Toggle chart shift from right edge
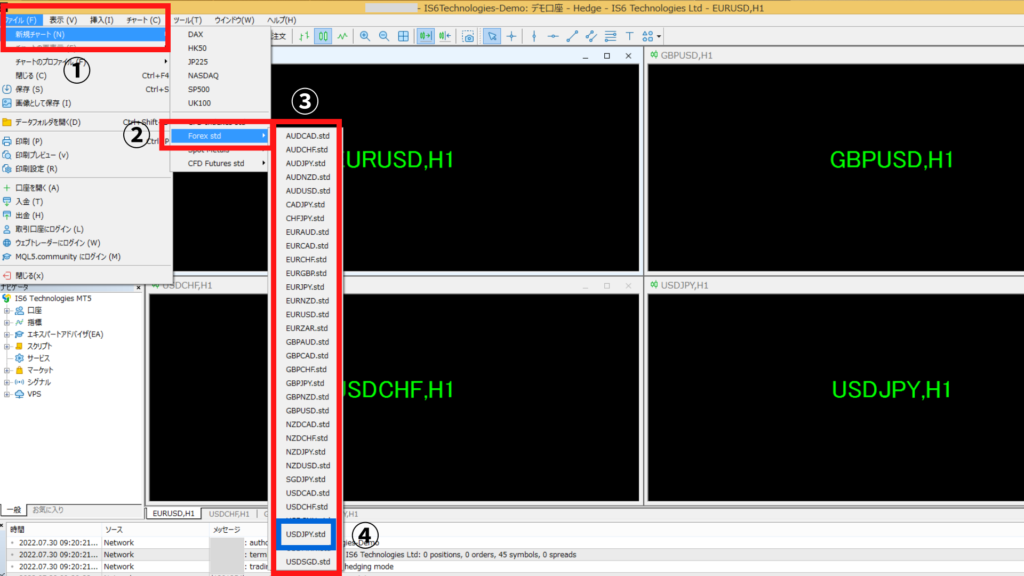Screen dimensions: 1024x576 [445, 37]
